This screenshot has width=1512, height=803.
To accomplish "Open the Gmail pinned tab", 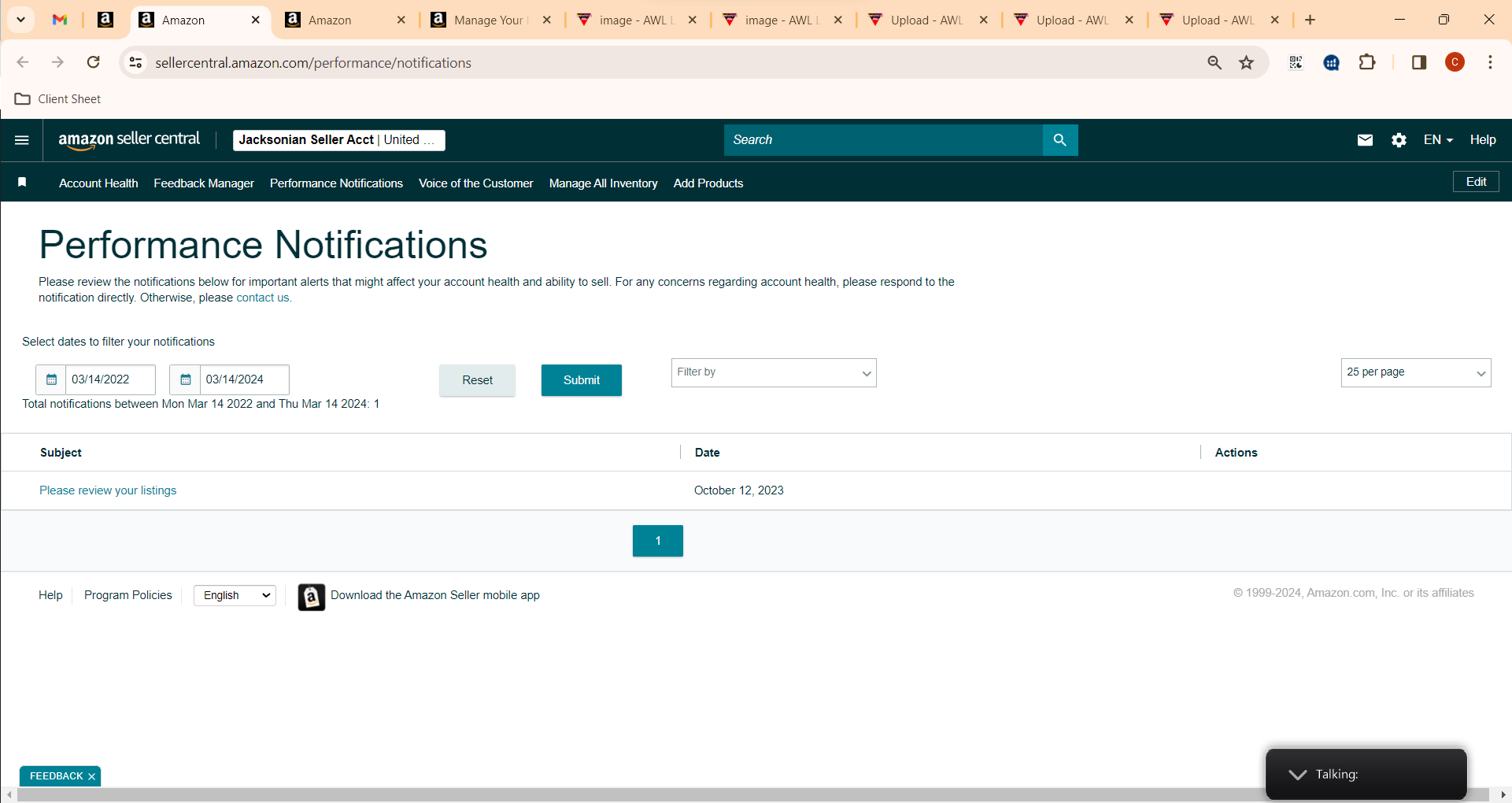I will click(x=60, y=20).
